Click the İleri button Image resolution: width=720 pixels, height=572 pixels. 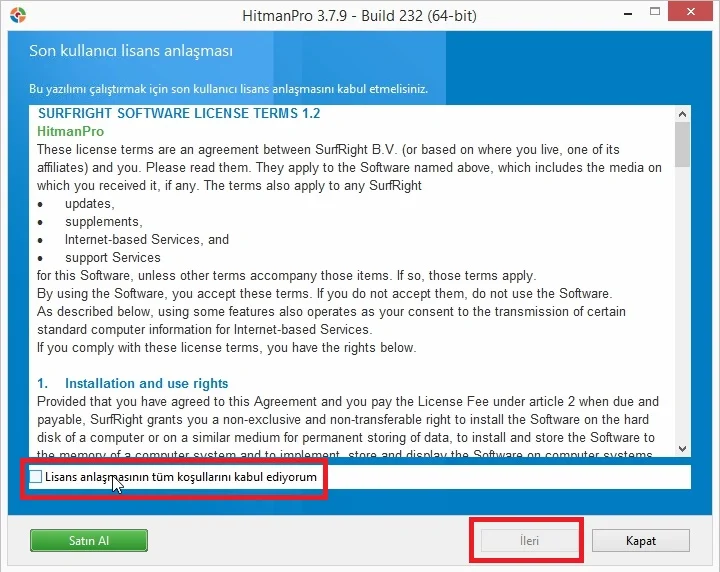(529, 540)
